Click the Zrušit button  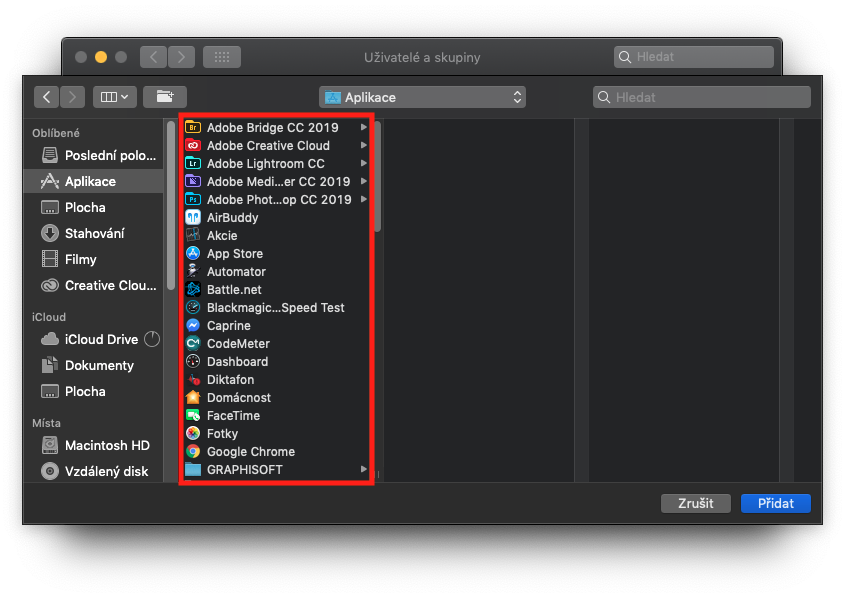coord(696,503)
